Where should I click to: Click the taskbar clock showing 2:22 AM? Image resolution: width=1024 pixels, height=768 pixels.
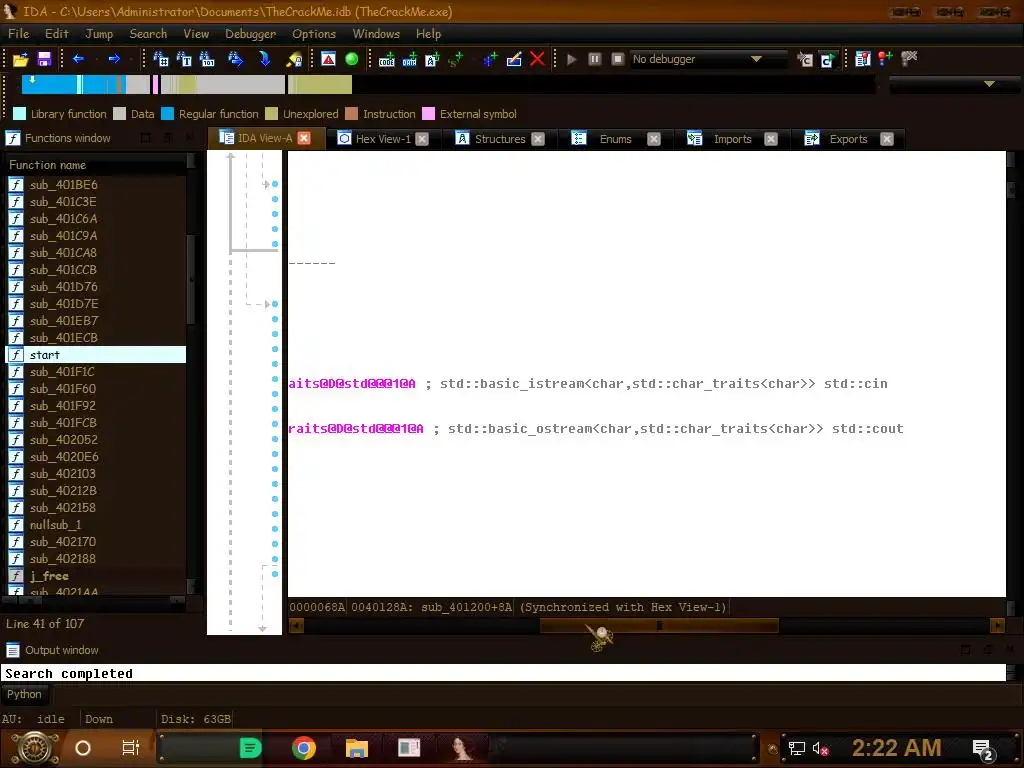(896, 748)
